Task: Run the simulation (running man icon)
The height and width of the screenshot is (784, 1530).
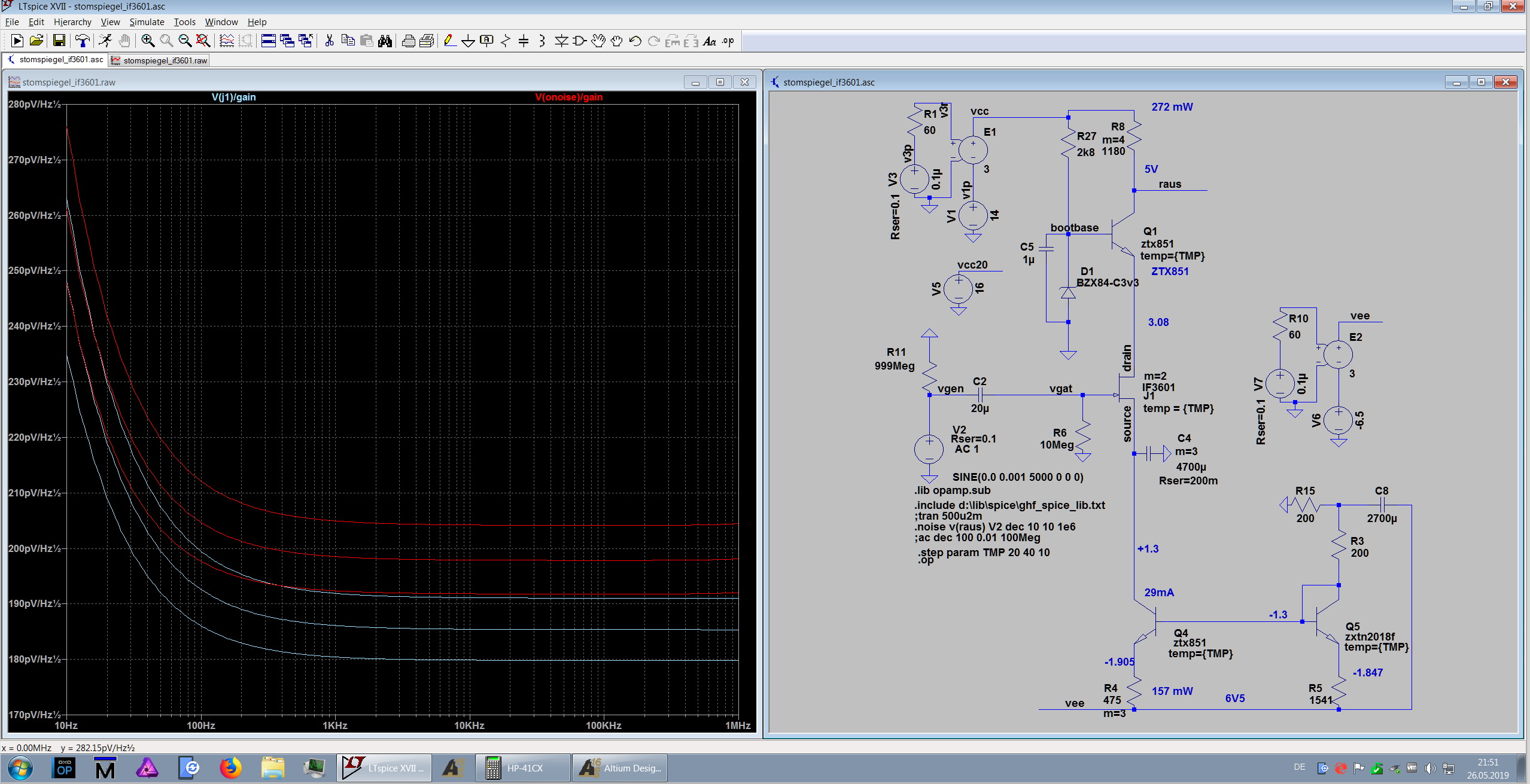Action: (105, 41)
